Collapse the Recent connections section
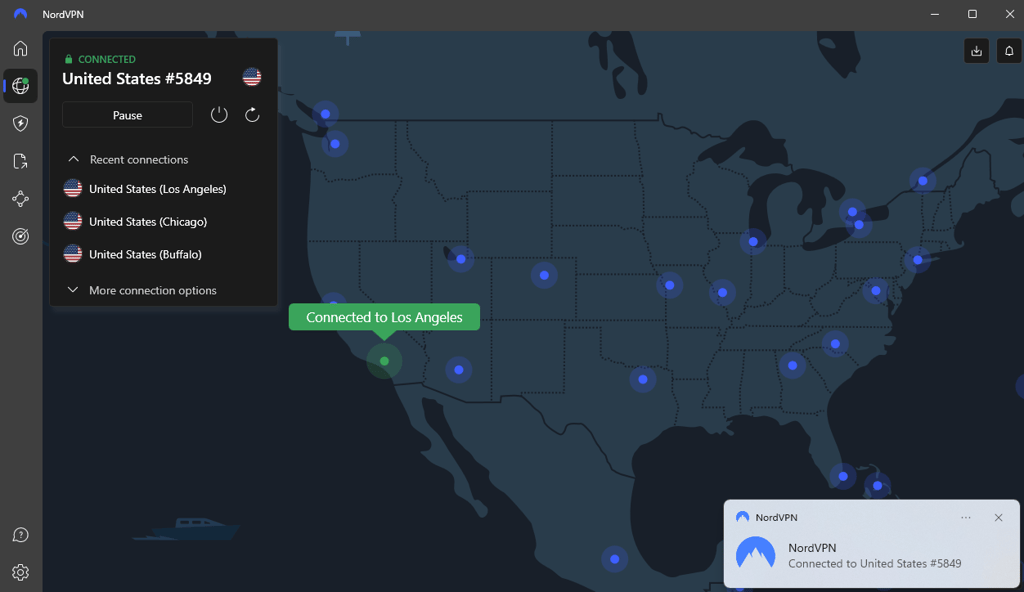Viewport: 1024px width, 592px height. click(x=128, y=159)
